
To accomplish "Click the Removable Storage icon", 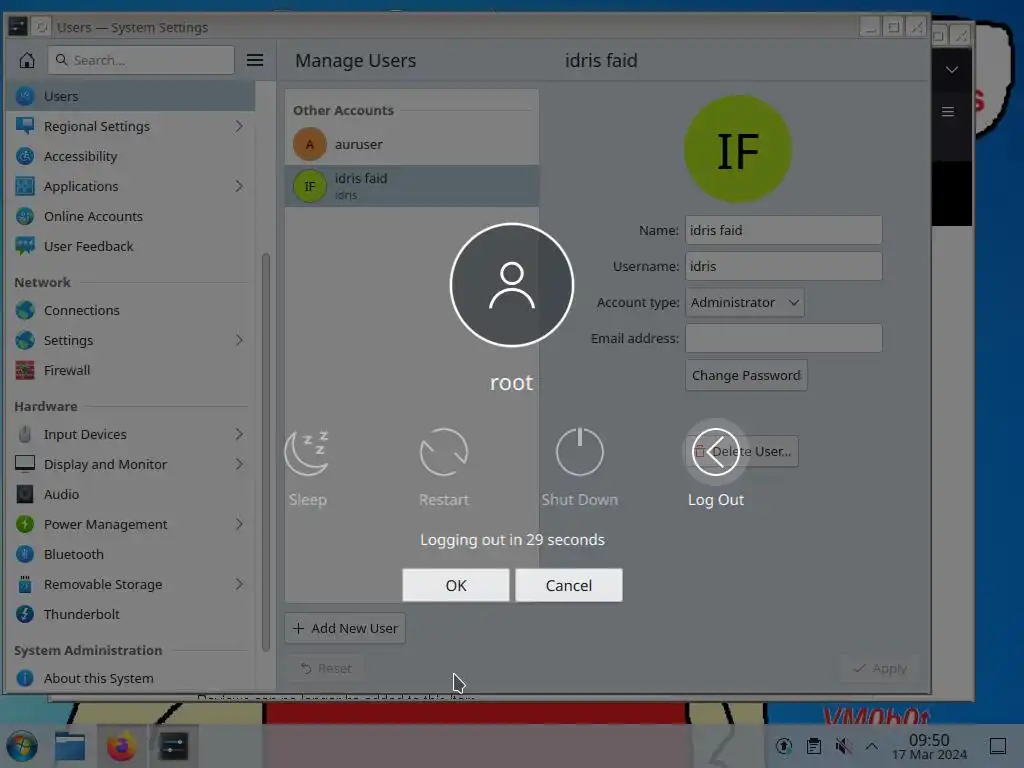I will click(x=25, y=584).
